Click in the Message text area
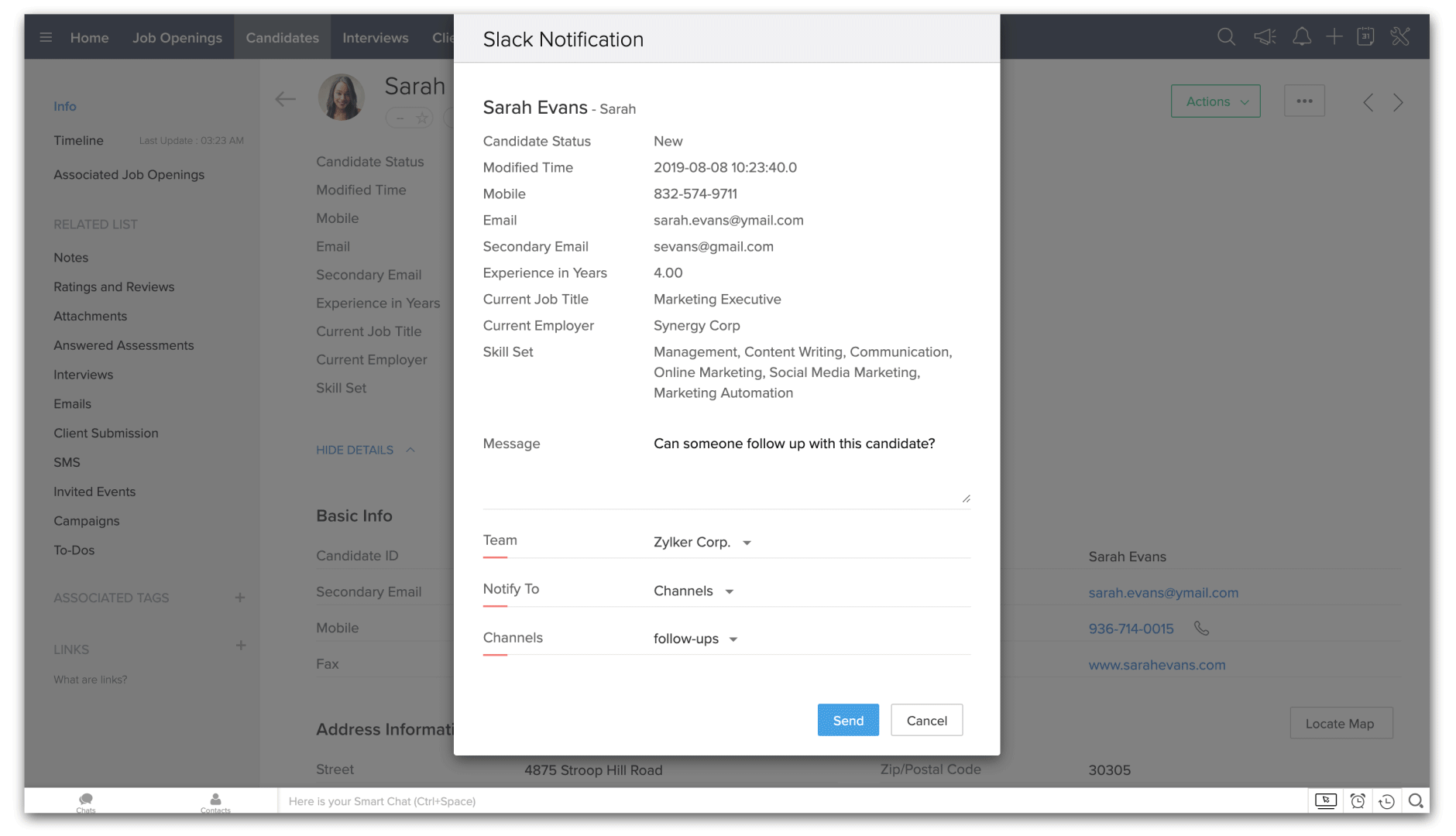 click(x=805, y=468)
